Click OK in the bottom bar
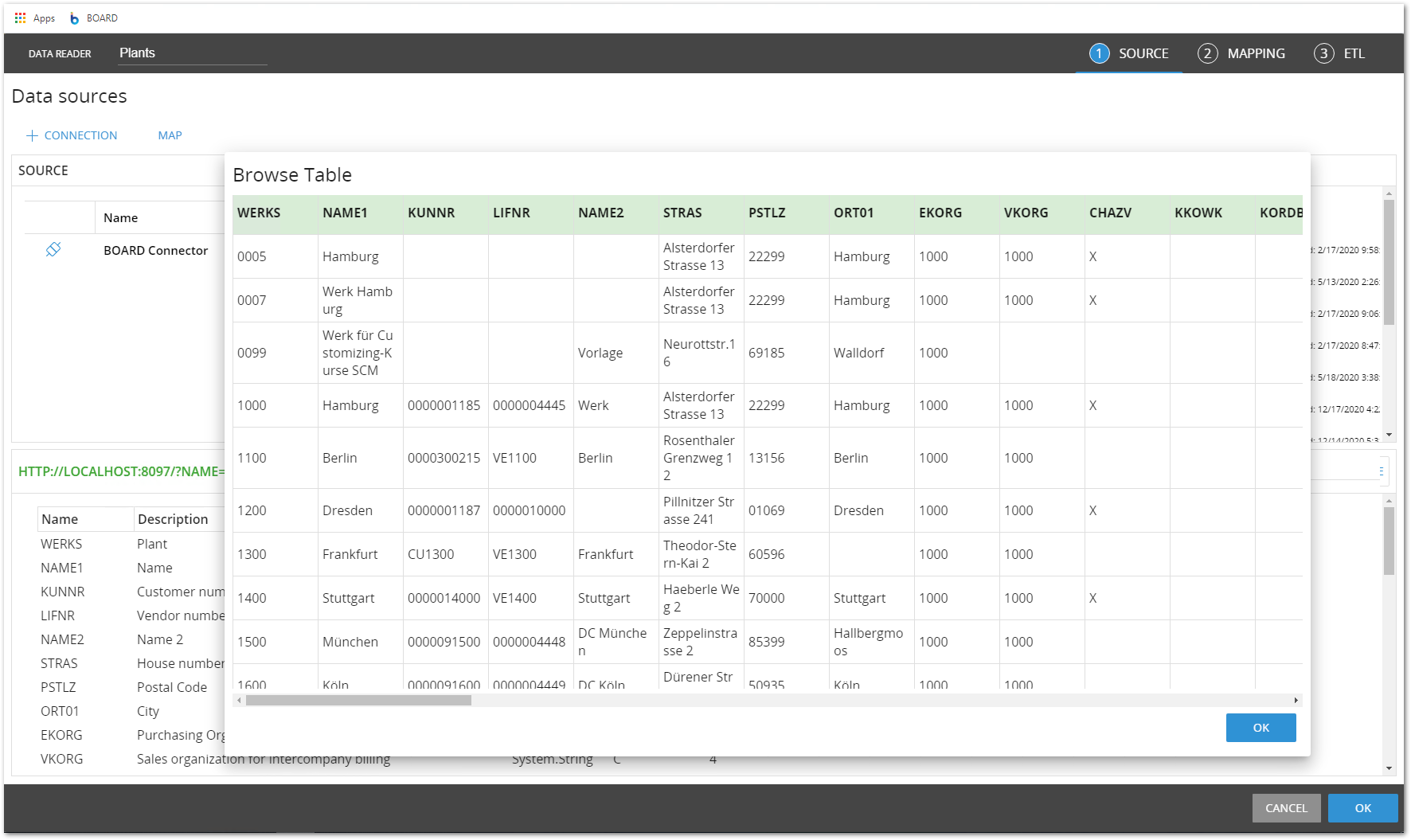 click(x=1362, y=808)
